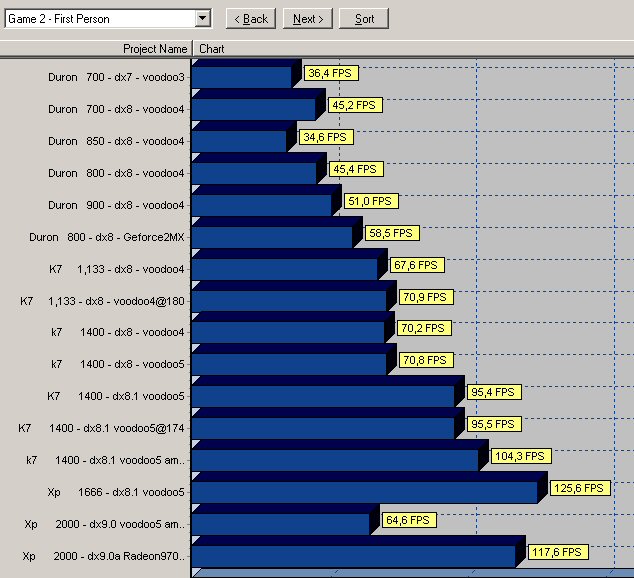Select row K7 1400 - dx8.1 voodoo5
This screenshot has width=634, height=578.
[x=116, y=396]
